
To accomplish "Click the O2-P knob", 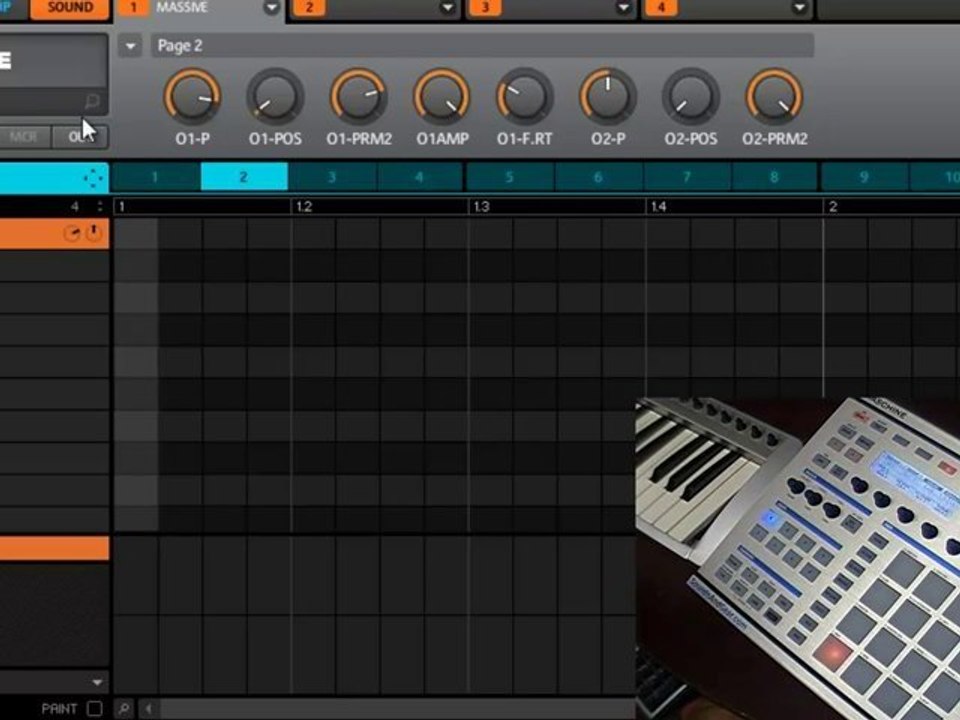I will click(608, 97).
